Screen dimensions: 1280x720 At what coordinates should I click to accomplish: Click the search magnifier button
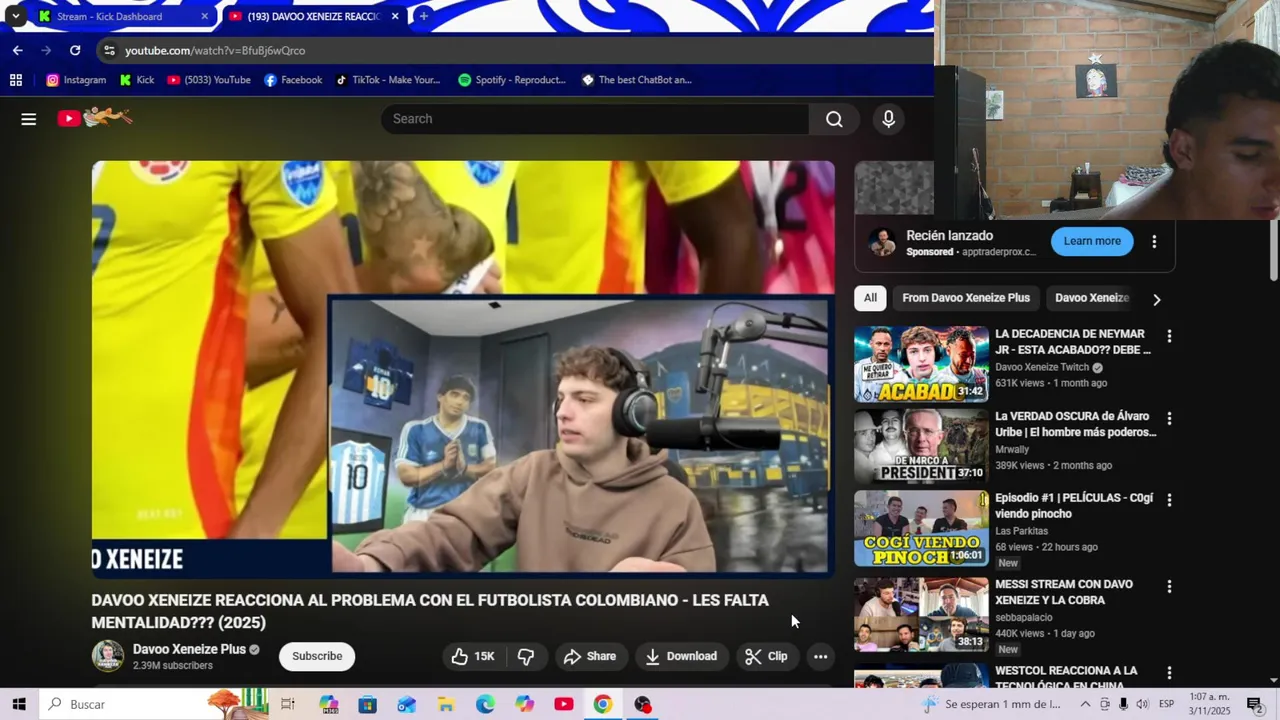click(x=834, y=119)
